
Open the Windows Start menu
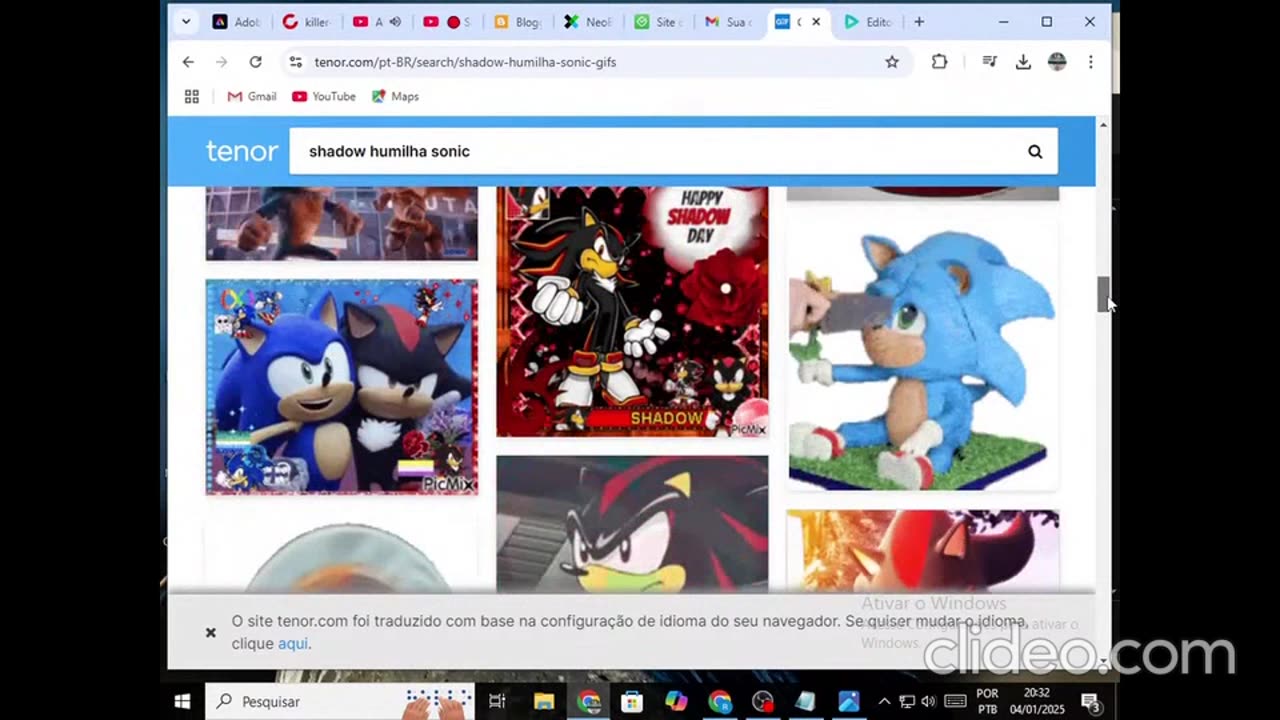pos(183,701)
